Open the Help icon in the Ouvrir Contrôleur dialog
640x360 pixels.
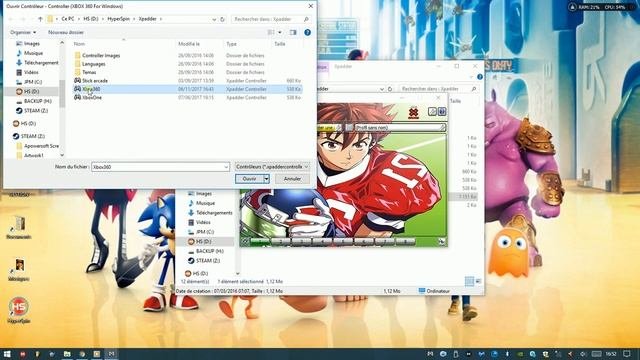[307, 32]
